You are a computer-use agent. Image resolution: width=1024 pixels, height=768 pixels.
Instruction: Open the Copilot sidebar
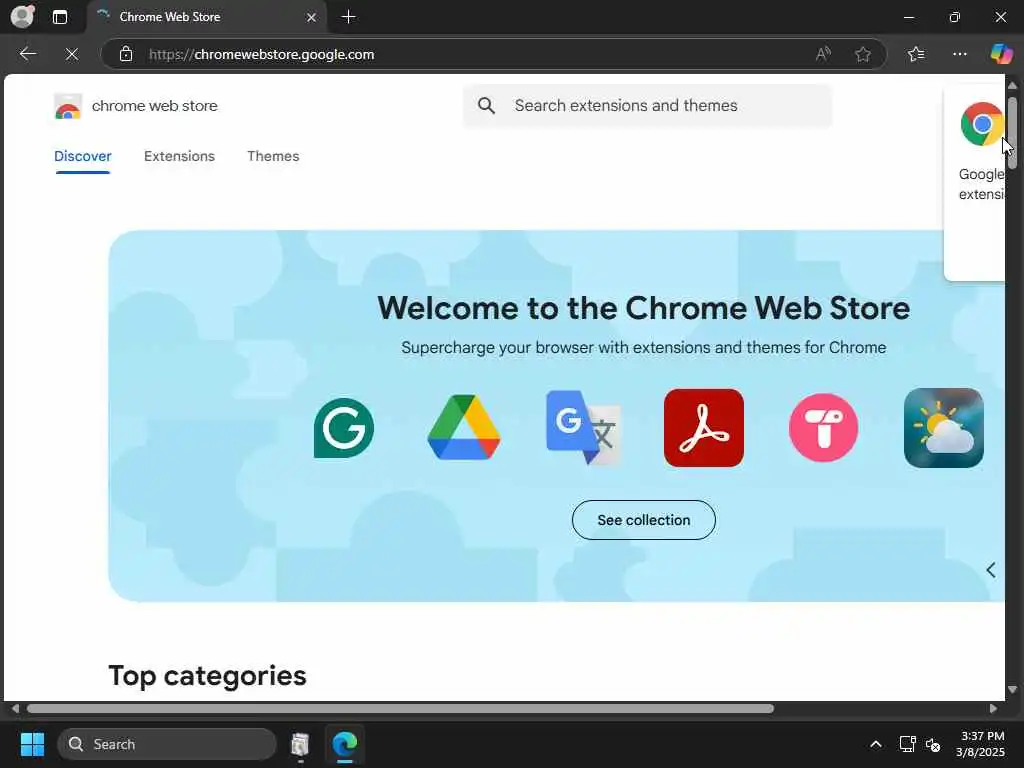(1001, 54)
